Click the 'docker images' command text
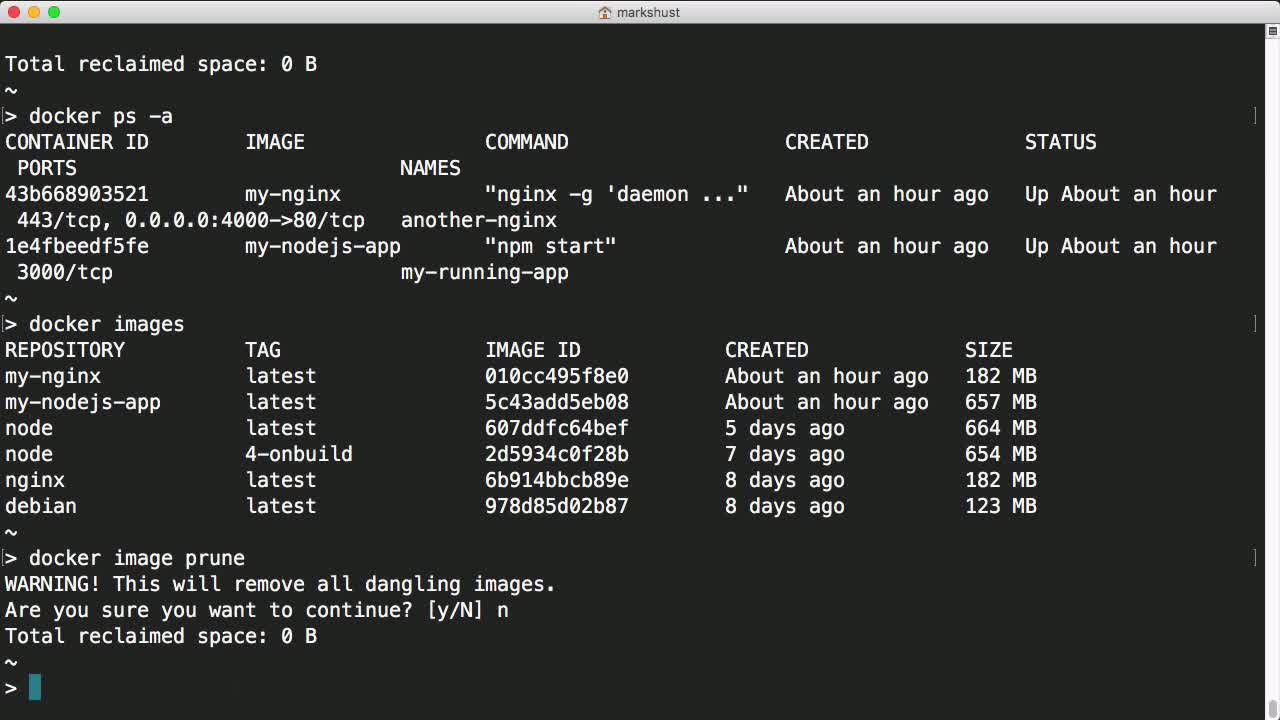Screen dimensions: 1280x720 pos(107,324)
